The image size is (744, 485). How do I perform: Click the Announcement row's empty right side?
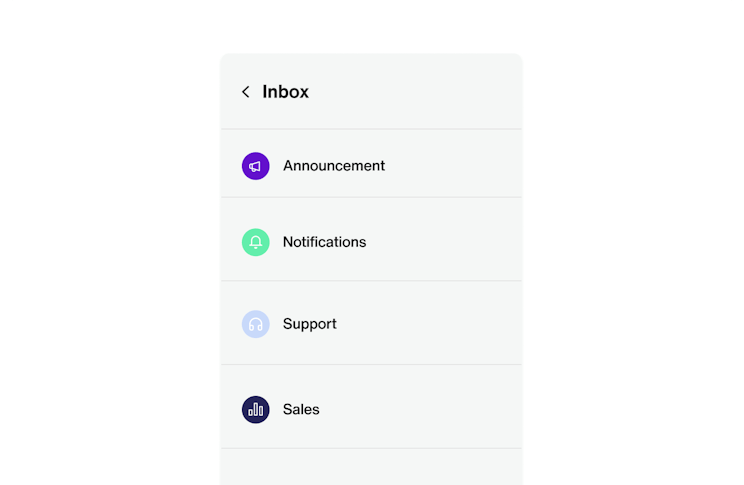point(460,166)
